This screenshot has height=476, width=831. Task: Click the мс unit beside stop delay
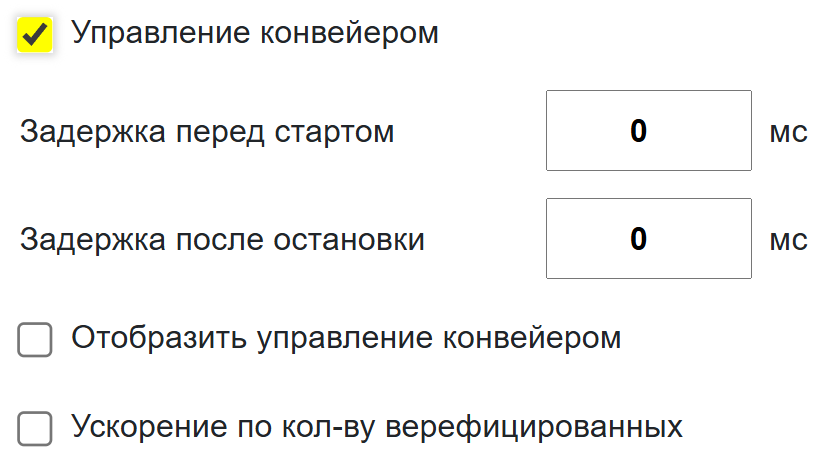pyautogui.click(x=788, y=240)
